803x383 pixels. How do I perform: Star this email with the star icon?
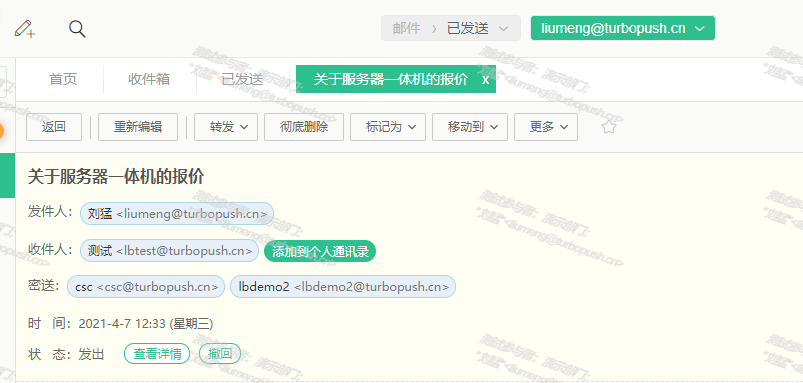[x=608, y=127]
